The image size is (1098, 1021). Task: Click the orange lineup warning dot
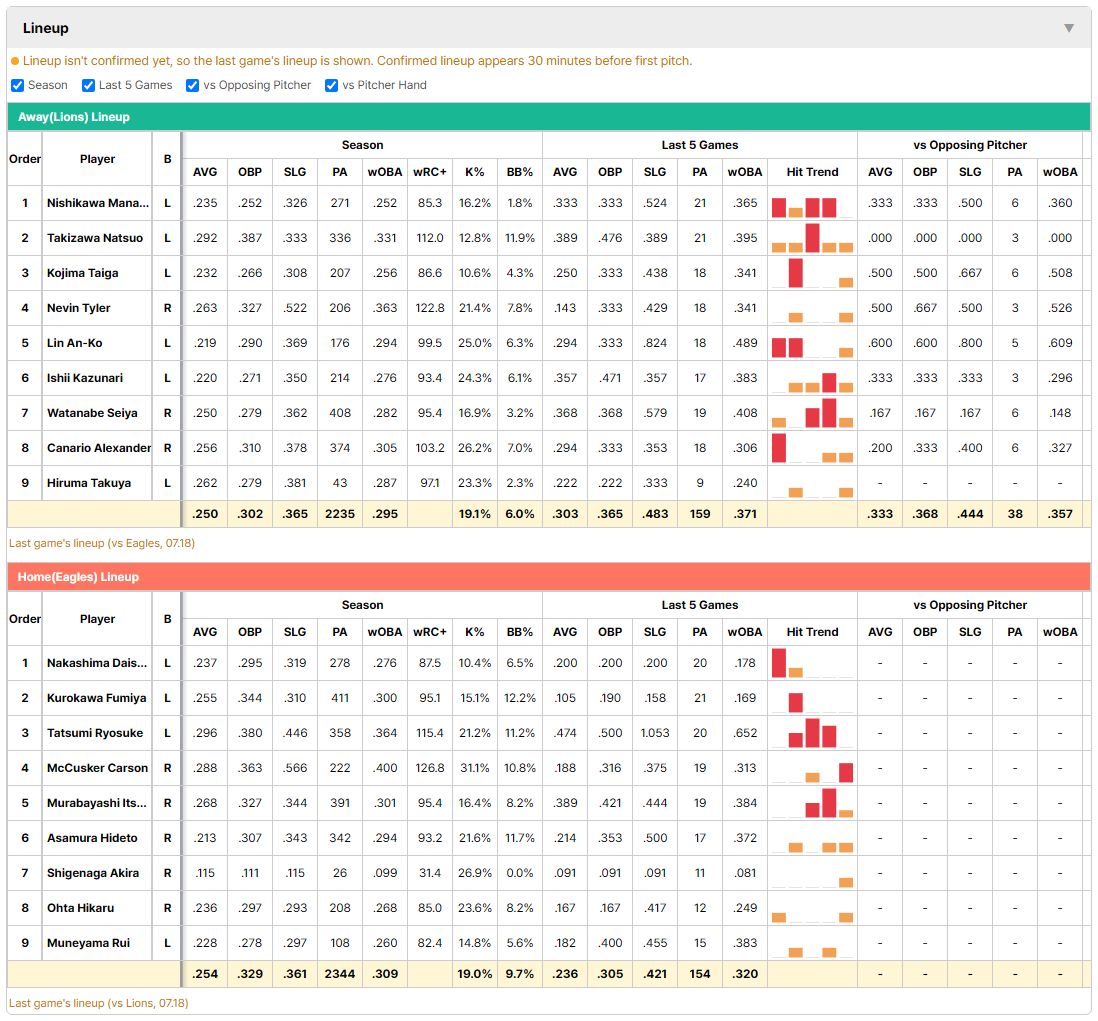15,62
